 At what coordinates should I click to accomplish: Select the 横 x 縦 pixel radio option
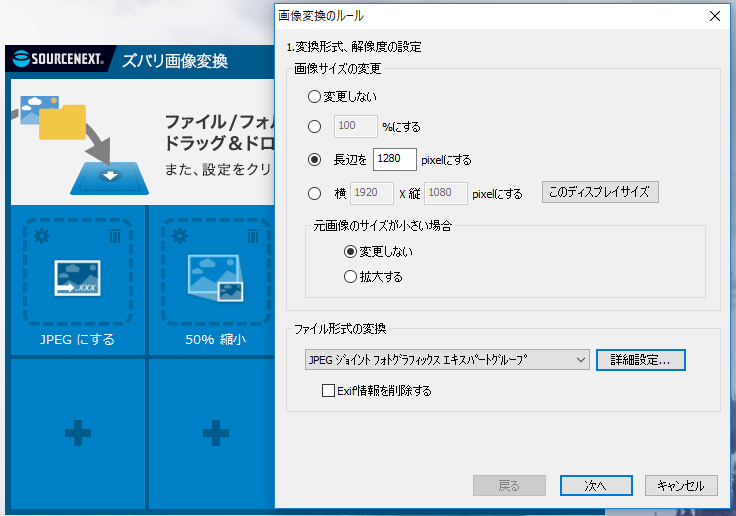click(x=314, y=193)
